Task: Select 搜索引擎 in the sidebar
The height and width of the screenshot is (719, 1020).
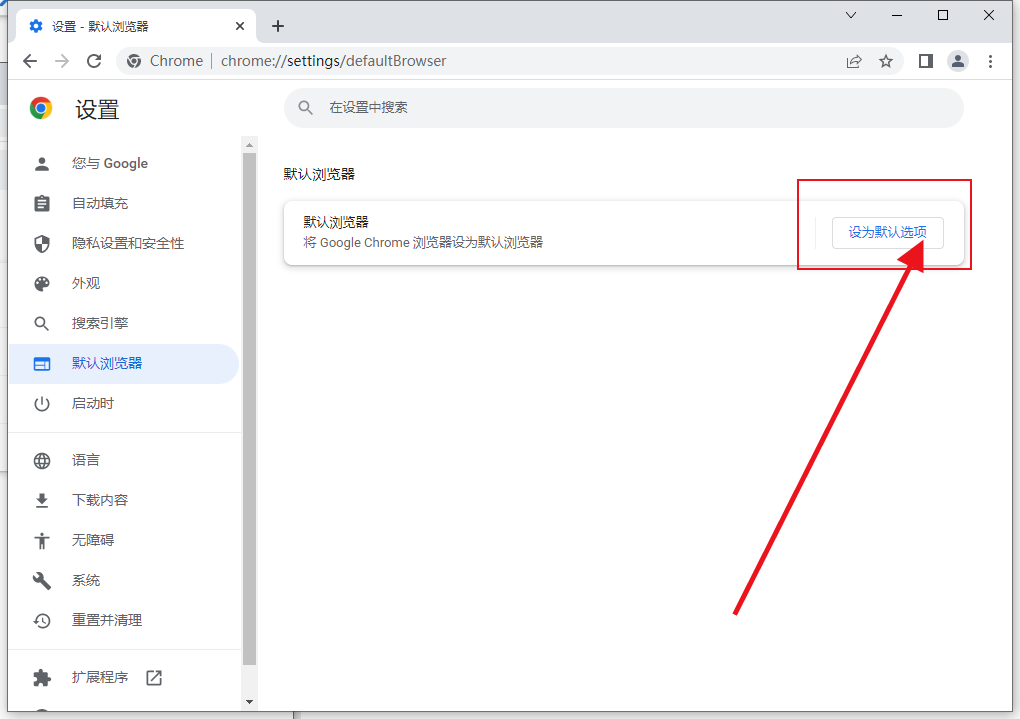Action: 100,323
